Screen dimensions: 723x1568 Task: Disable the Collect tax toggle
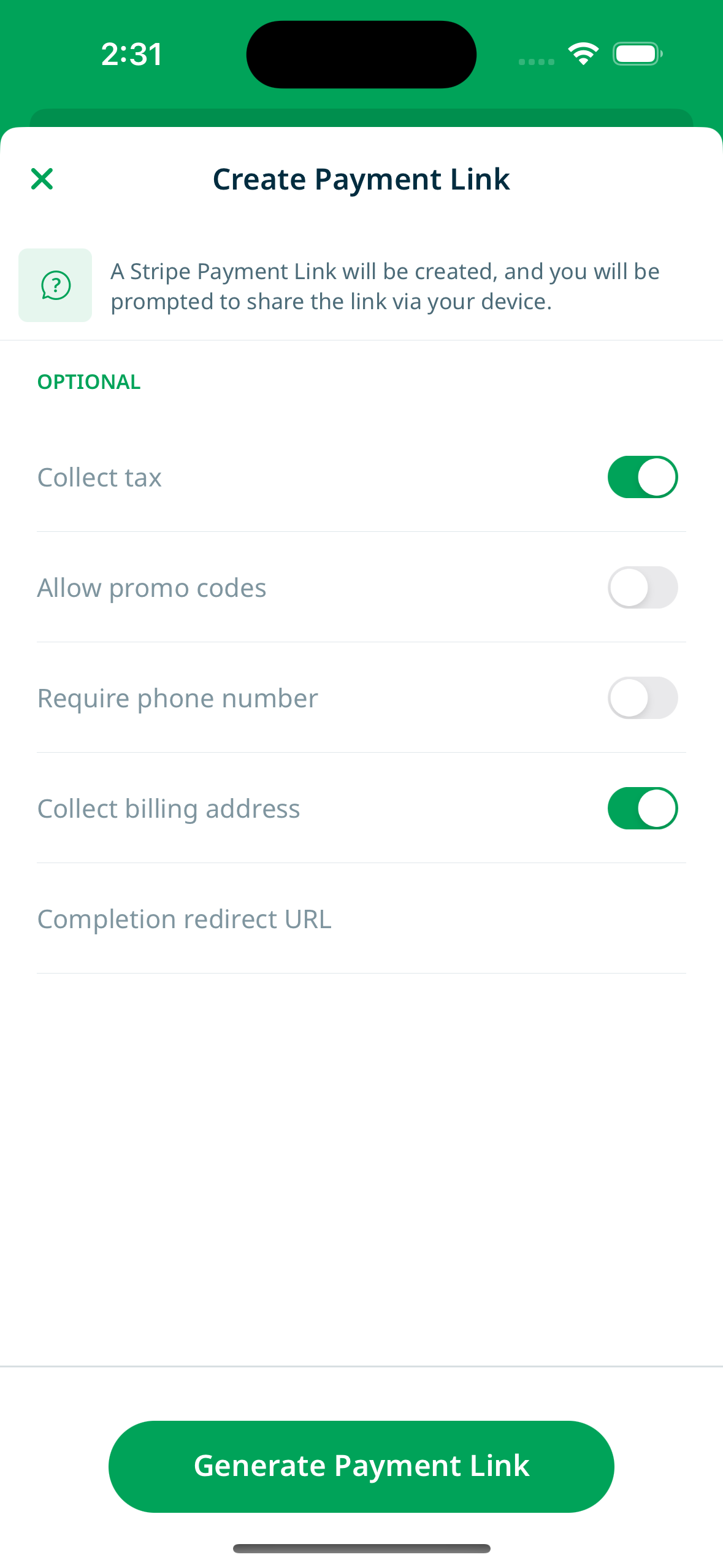pyautogui.click(x=643, y=477)
